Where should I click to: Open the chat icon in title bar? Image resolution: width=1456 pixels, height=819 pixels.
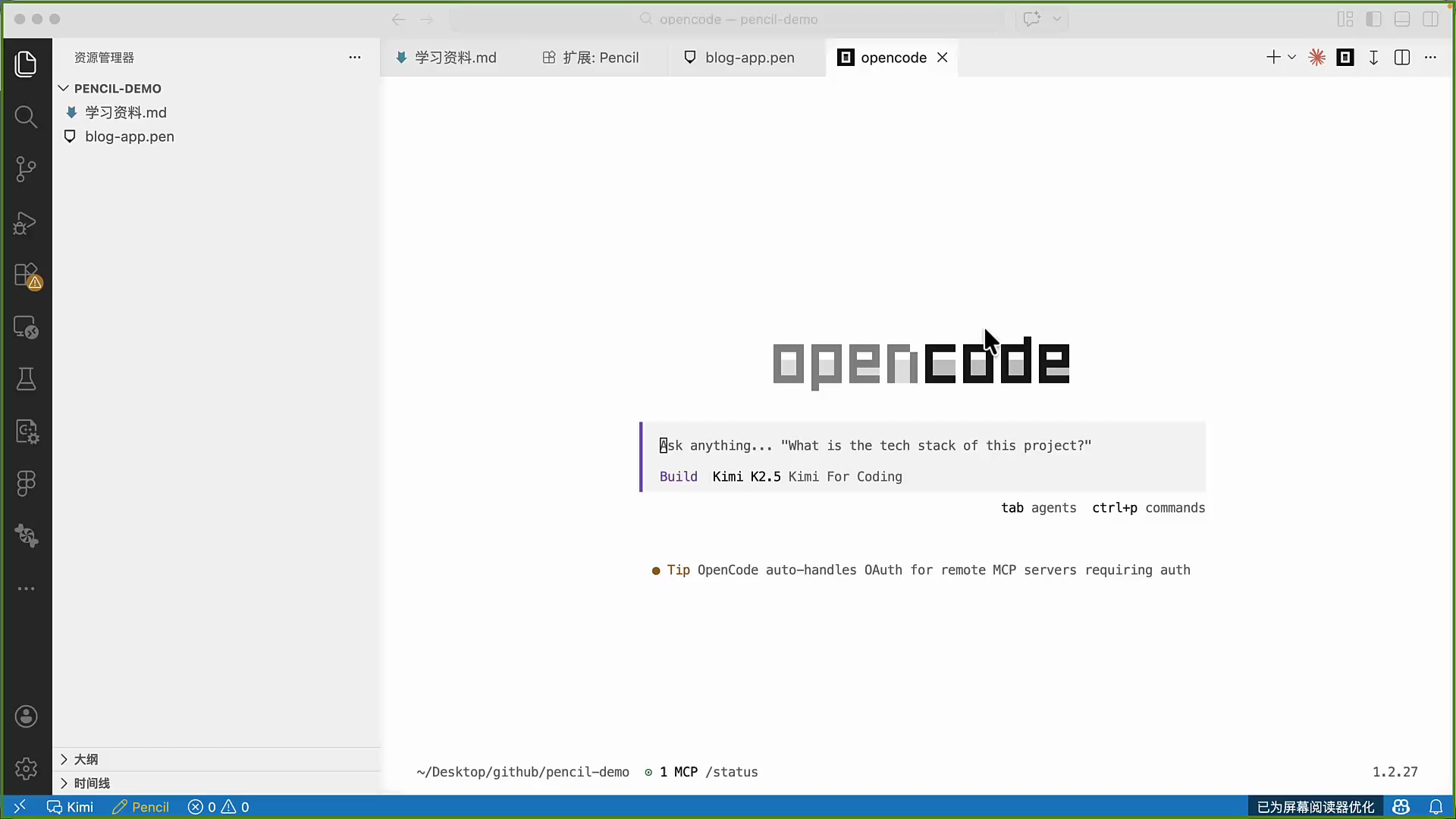(1031, 19)
